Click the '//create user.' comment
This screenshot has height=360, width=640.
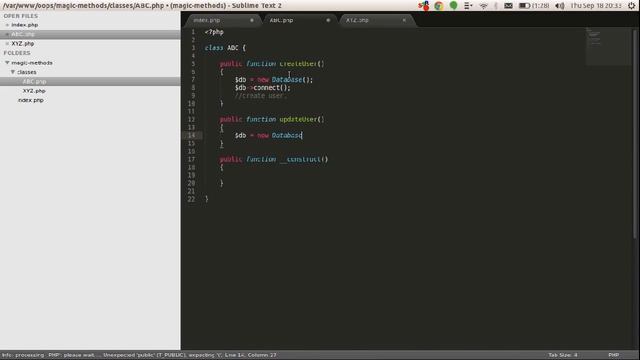click(x=261, y=96)
